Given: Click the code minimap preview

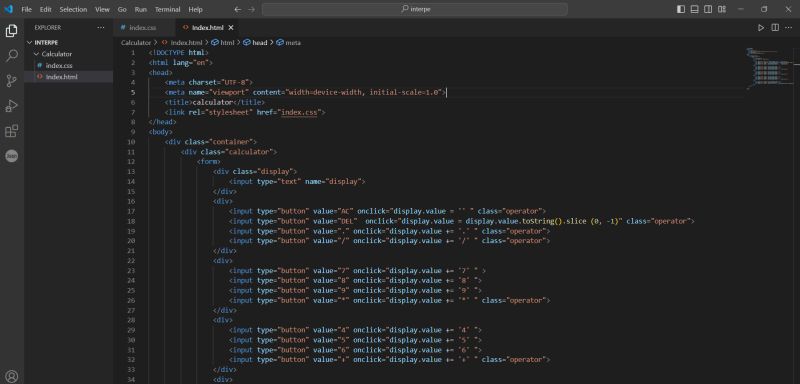Looking at the screenshot, I should click(x=769, y=69).
